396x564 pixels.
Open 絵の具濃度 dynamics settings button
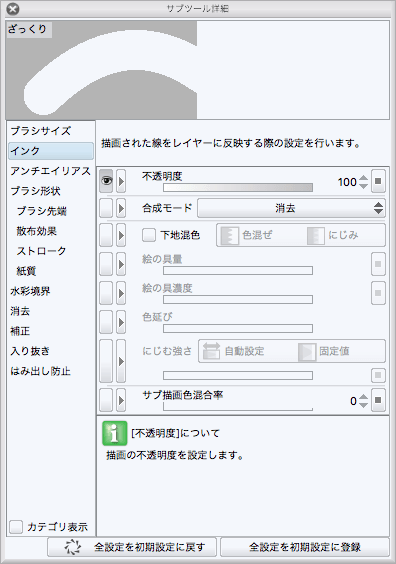pyautogui.click(x=378, y=293)
